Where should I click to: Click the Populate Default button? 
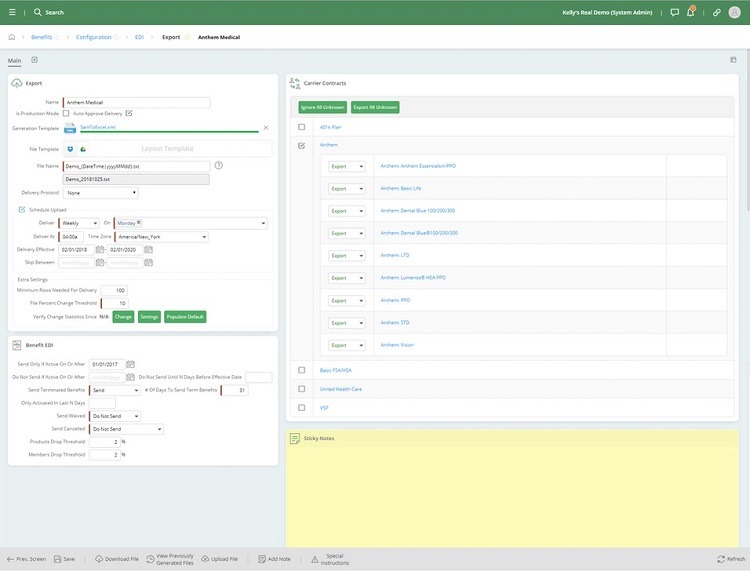coord(185,317)
